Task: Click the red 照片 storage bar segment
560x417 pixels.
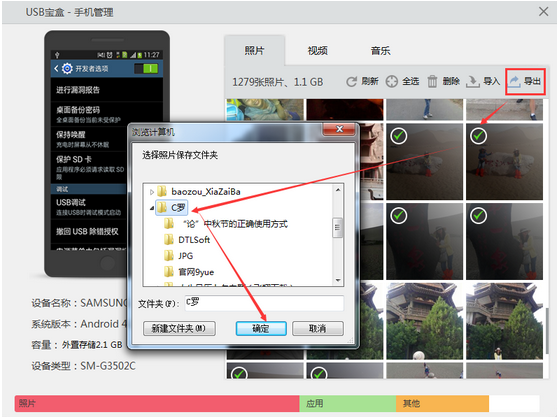Action: pos(157,403)
